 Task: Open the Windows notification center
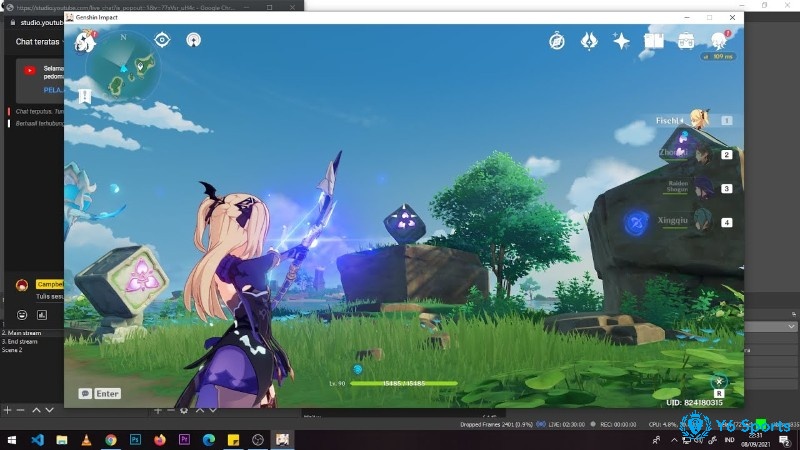785,440
